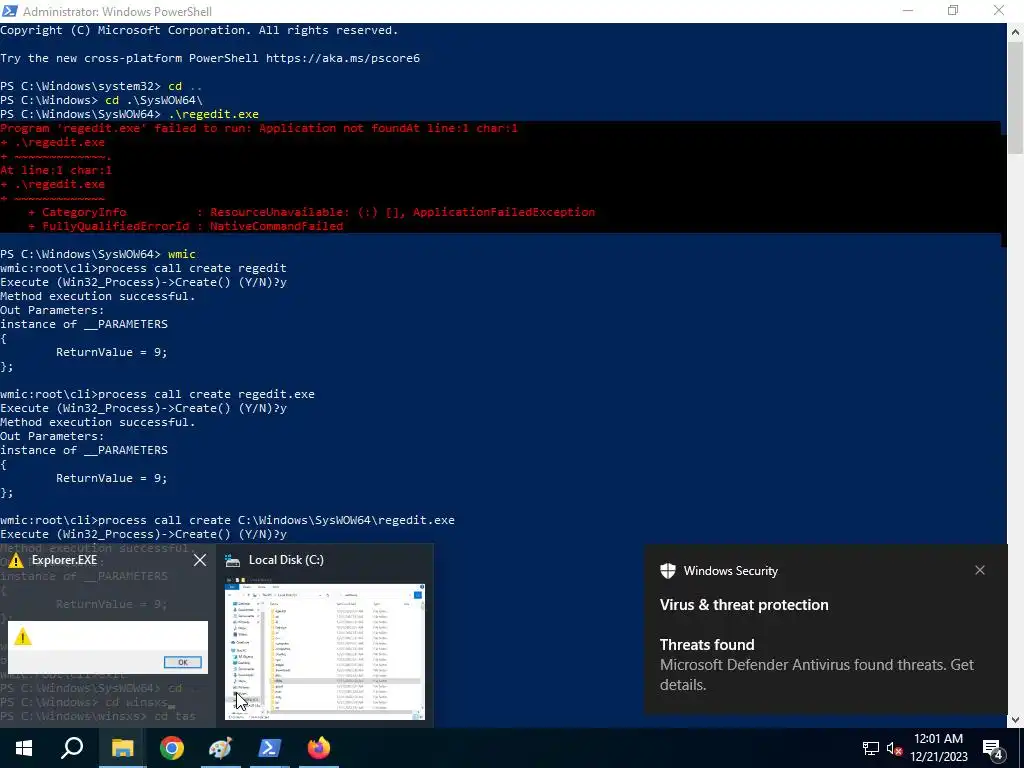Open the Action Center notifications icon
Image resolution: width=1024 pixels, height=768 pixels.
tap(993, 748)
